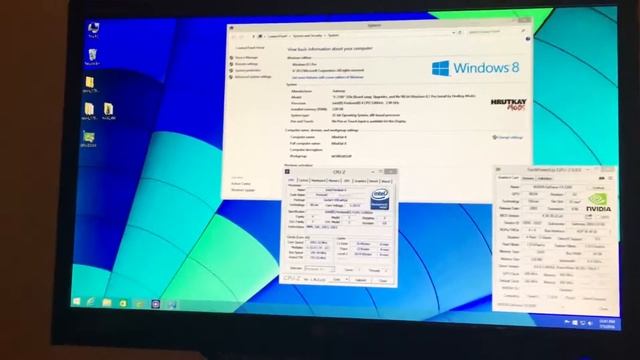Switch to the Caches tab in CPU-Z
Viewport: 640px width, 360px height.
pyautogui.click(x=304, y=181)
